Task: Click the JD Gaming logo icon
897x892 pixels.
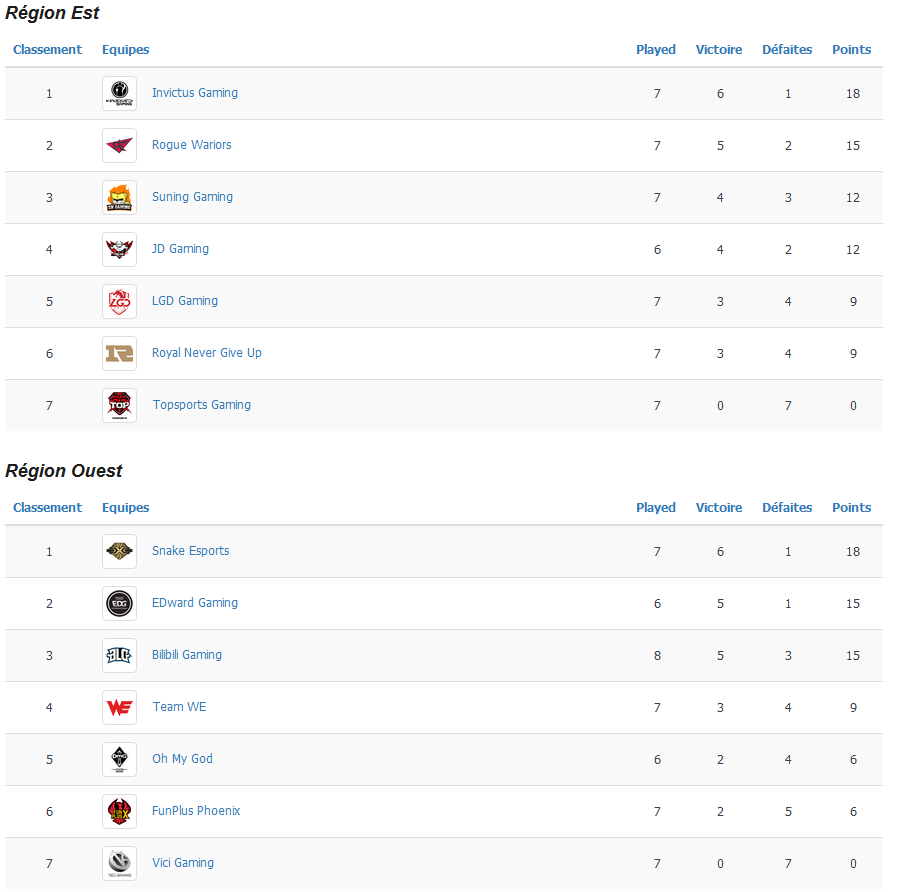Action: (120, 249)
